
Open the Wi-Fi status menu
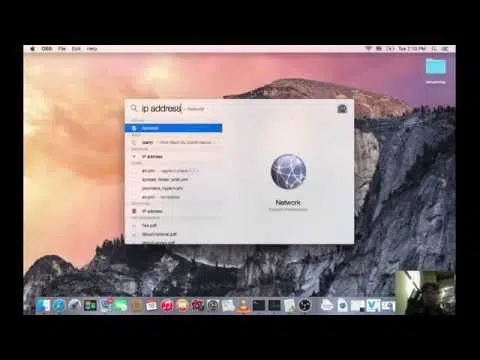coord(368,49)
